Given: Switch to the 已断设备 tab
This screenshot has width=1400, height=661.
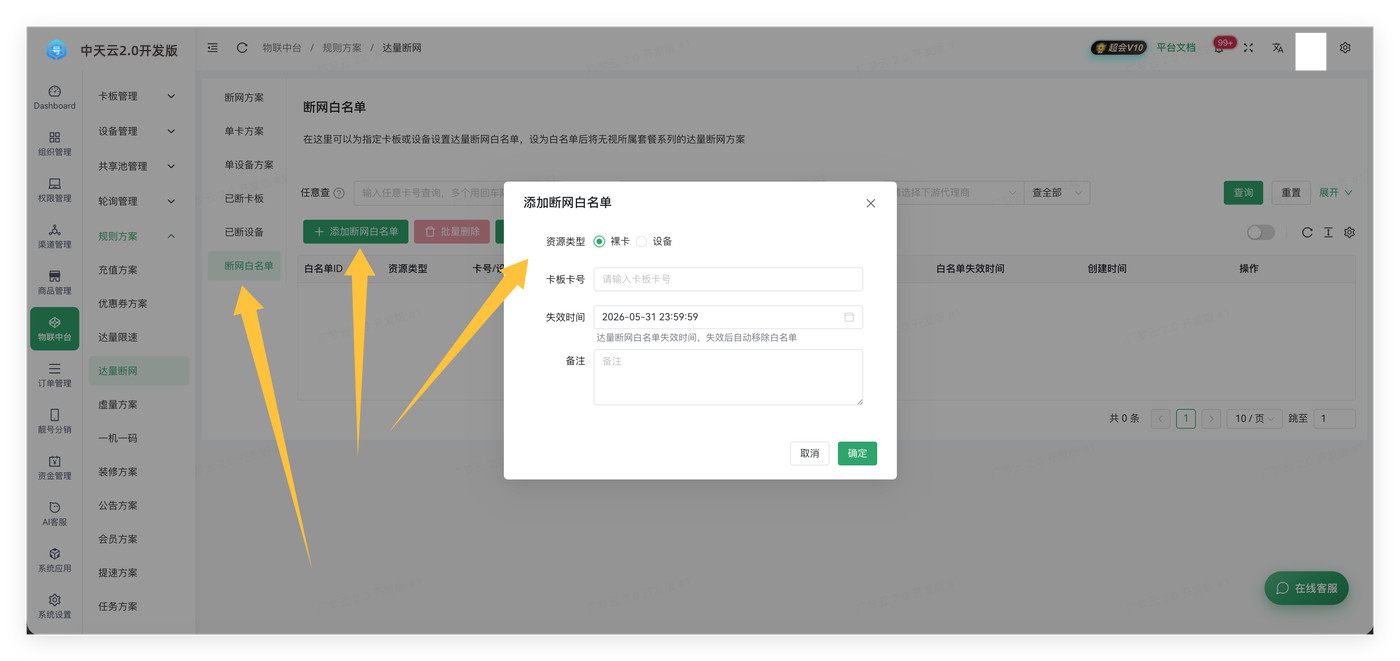Looking at the screenshot, I should point(244,232).
